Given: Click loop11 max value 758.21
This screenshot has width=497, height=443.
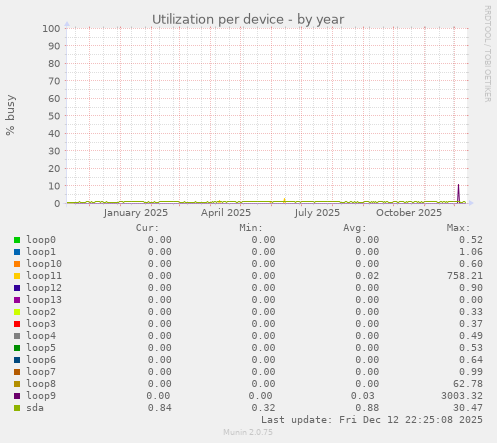Looking at the screenshot, I should pos(465,276).
